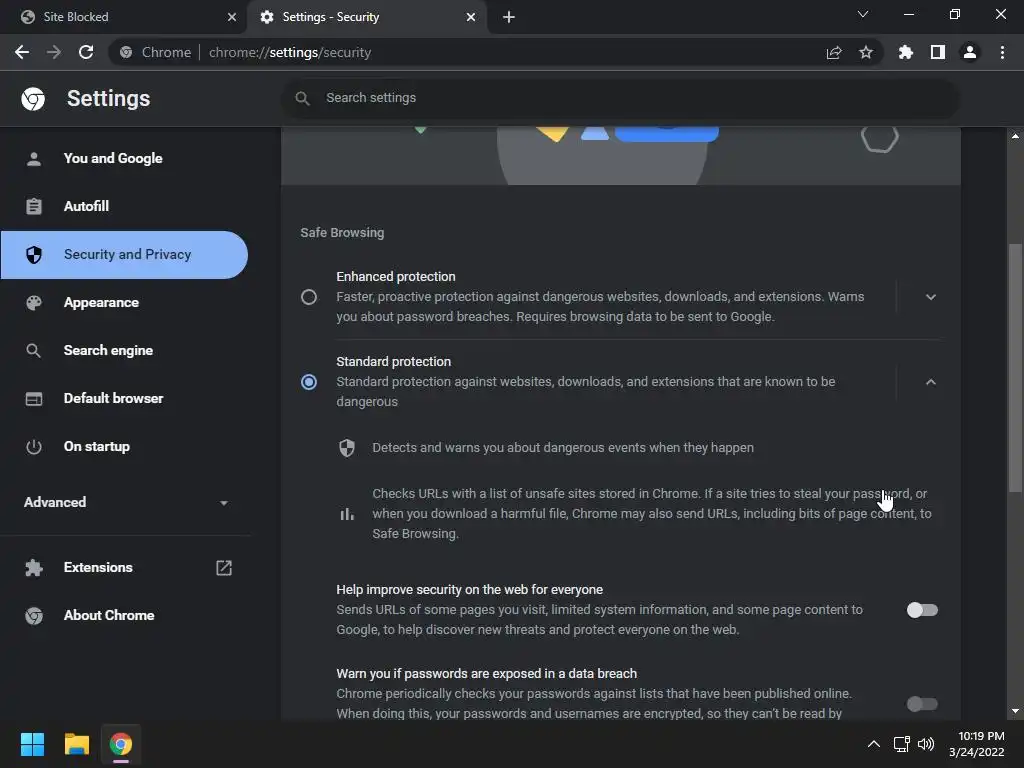
Task: Expand Enhanced protection details chevron
Action: (x=931, y=297)
